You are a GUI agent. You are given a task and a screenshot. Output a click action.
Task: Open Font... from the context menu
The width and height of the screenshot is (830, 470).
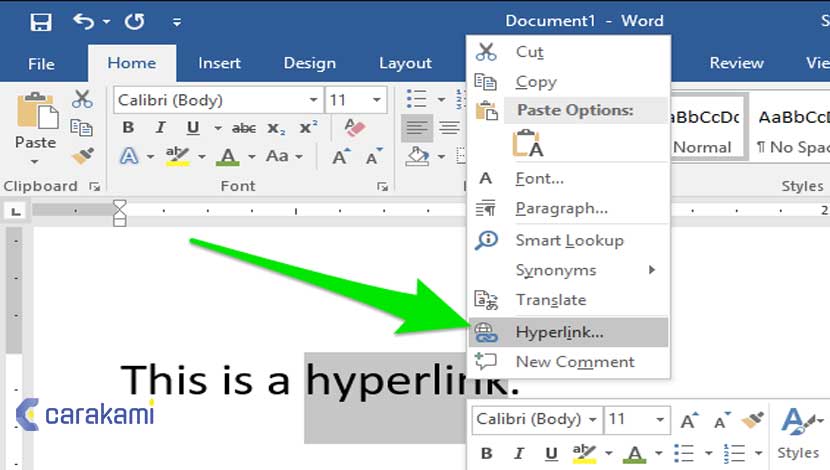pyautogui.click(x=569, y=178)
